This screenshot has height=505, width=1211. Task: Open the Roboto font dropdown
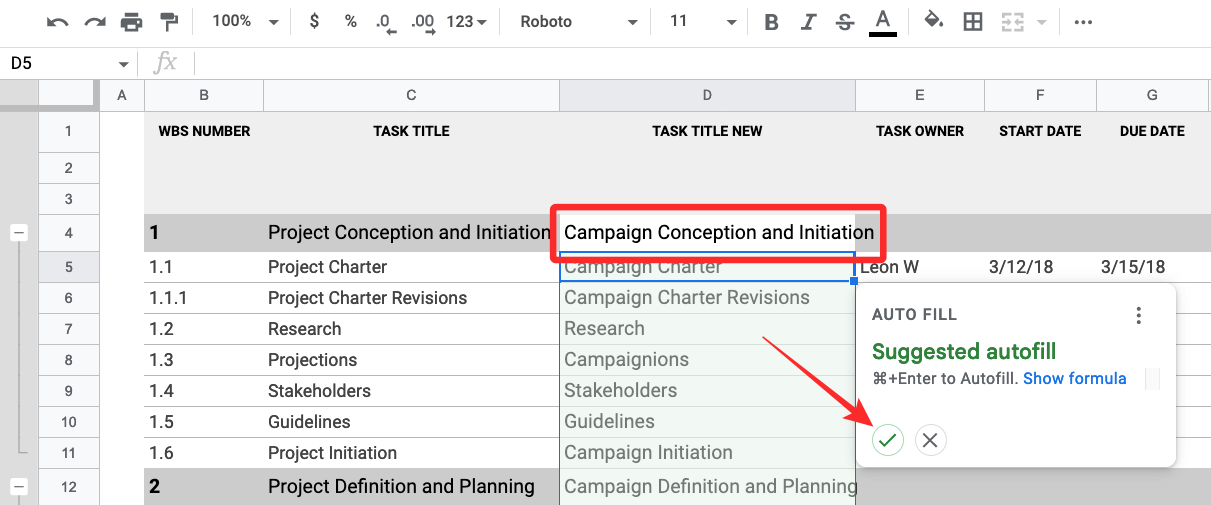click(x=578, y=21)
